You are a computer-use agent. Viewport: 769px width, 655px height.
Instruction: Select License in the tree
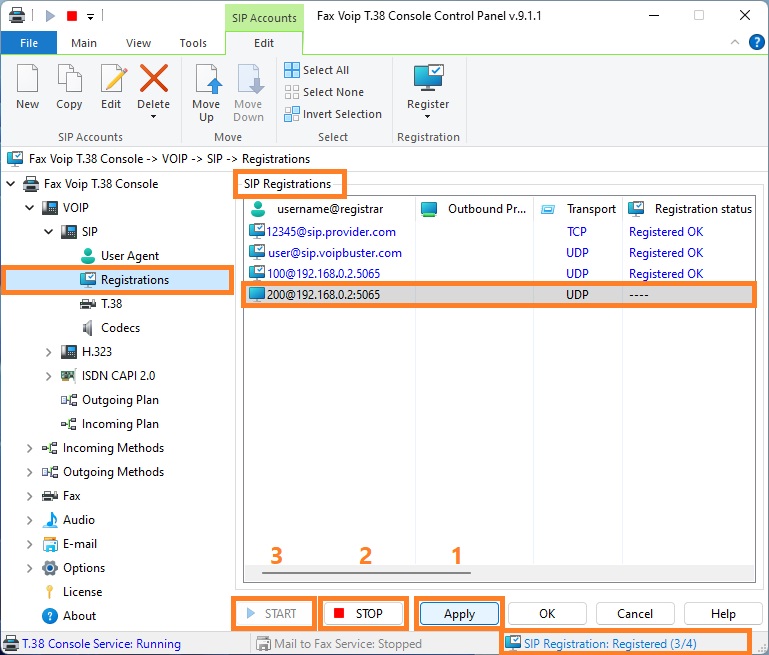coord(82,592)
